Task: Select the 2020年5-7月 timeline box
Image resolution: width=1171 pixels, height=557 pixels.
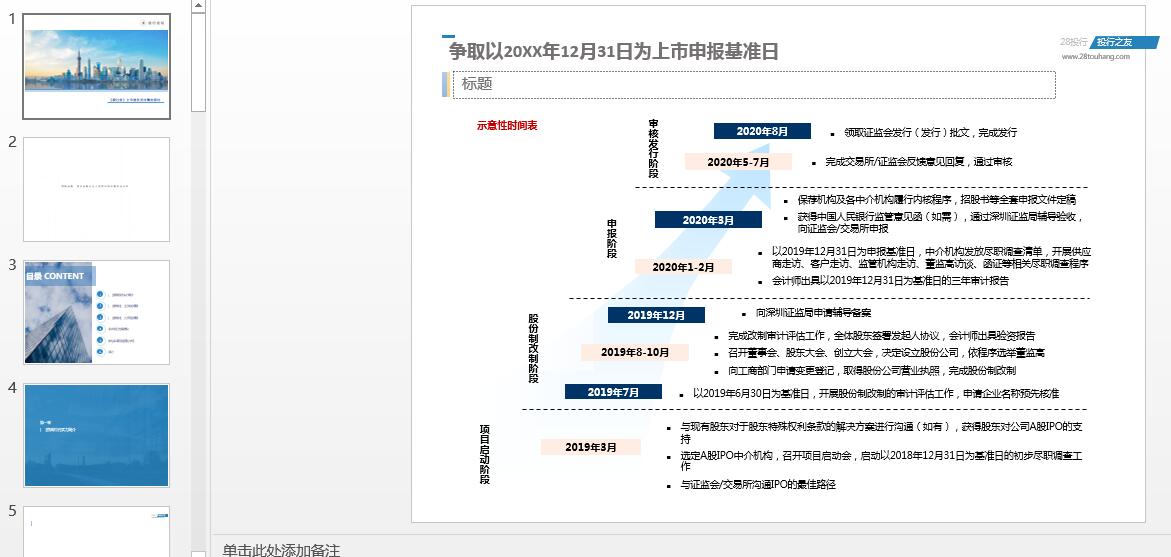Action: (739, 161)
